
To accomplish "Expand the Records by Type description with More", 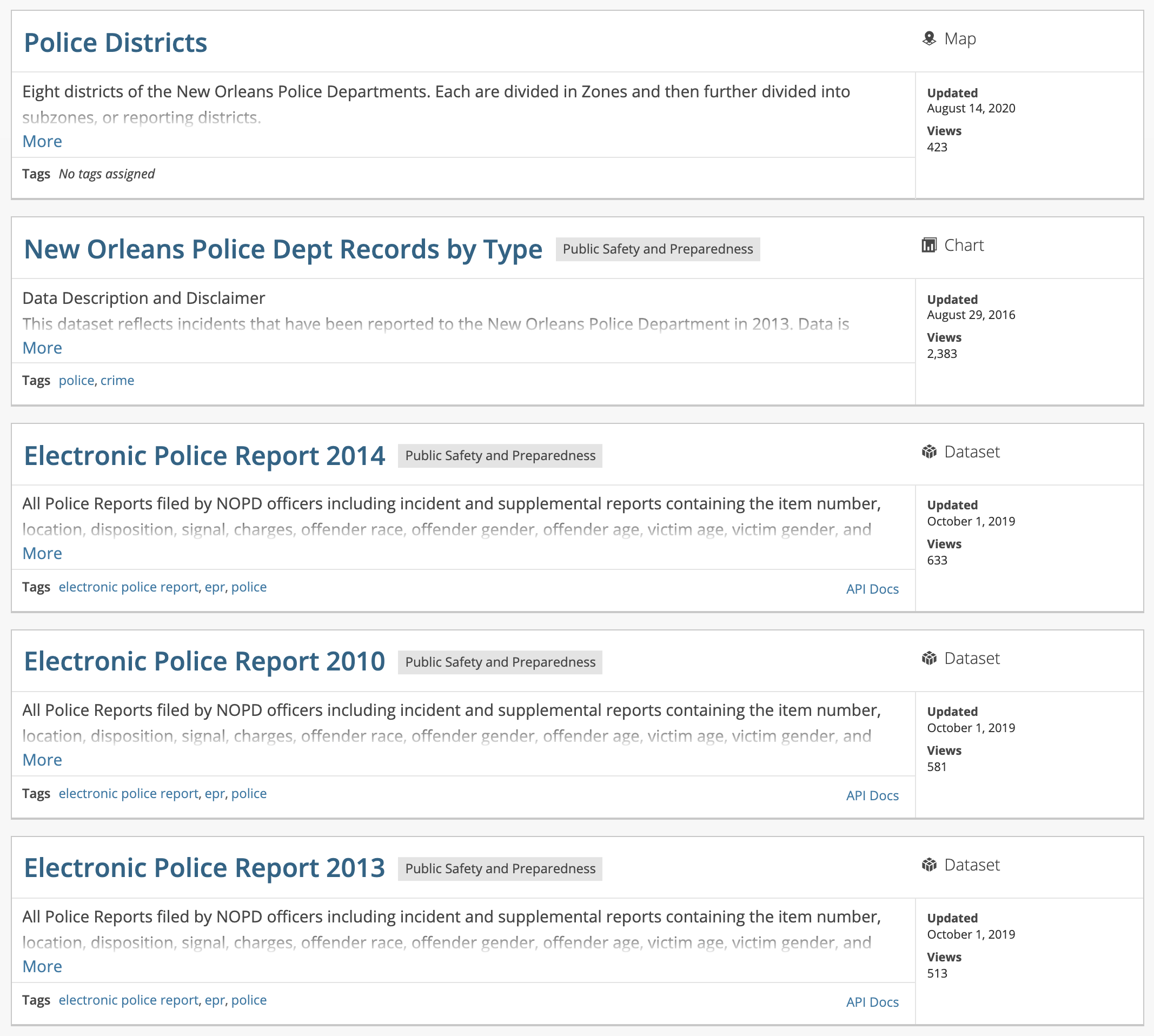I will click(42, 348).
